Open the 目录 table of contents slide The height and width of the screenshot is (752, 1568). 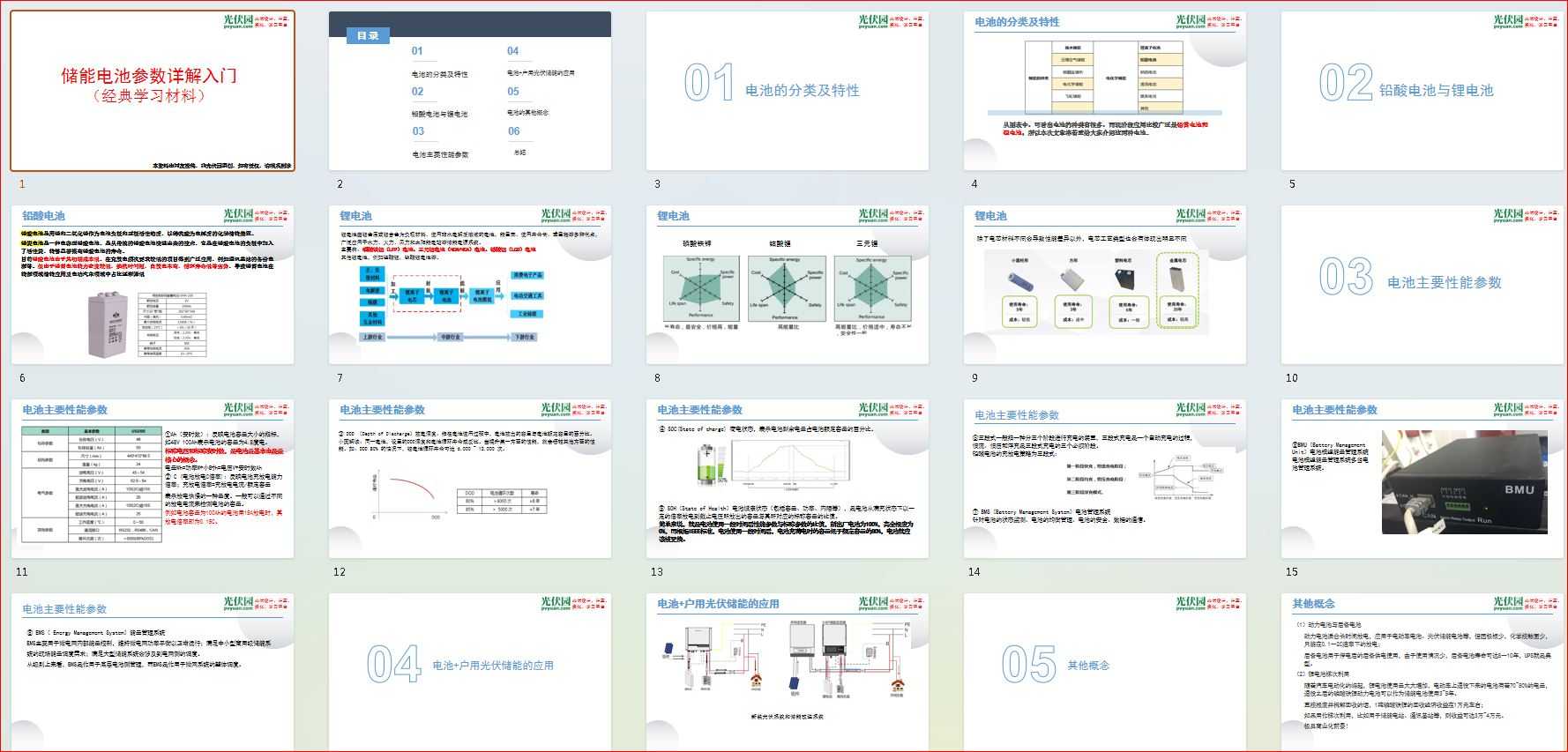point(469,91)
